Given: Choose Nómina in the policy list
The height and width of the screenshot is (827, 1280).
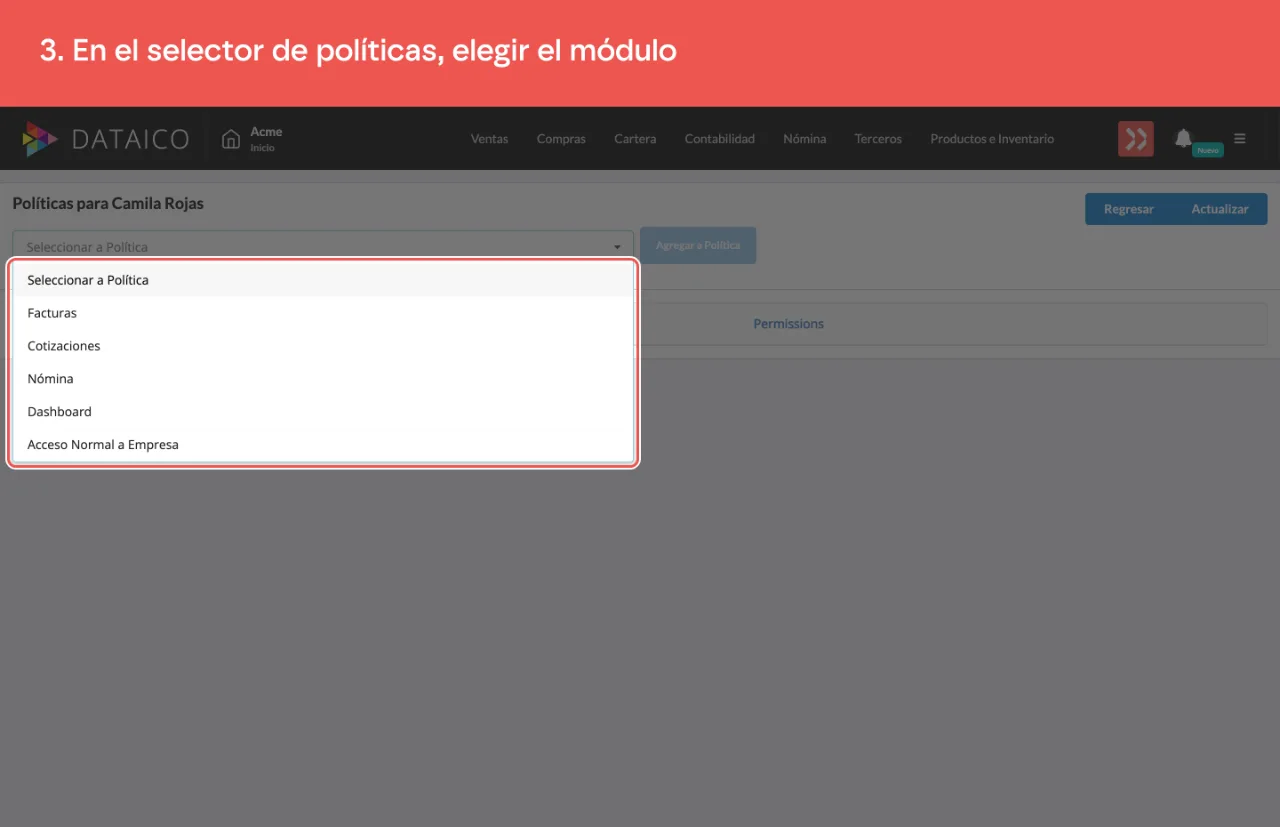Looking at the screenshot, I should (323, 379).
